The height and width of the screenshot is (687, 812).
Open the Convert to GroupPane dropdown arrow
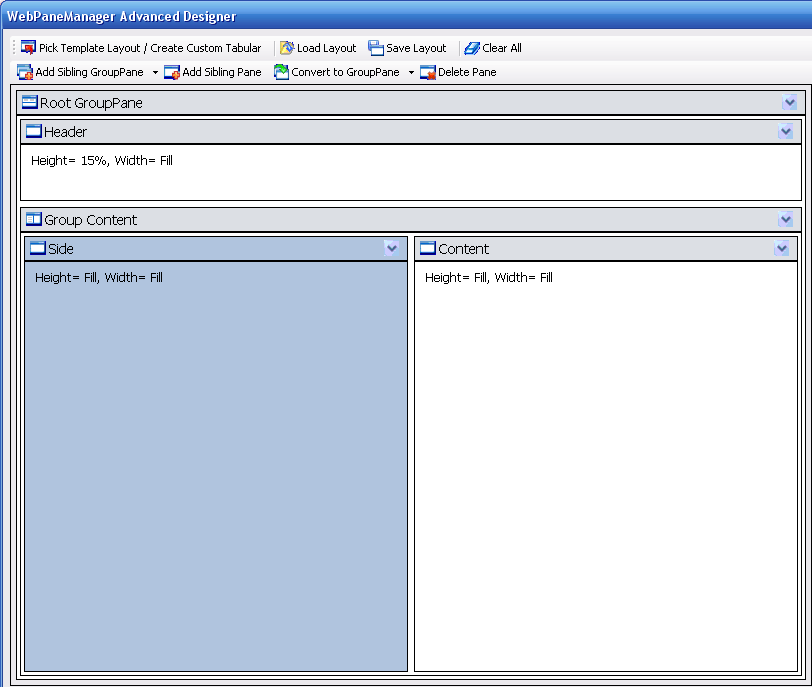click(x=411, y=72)
